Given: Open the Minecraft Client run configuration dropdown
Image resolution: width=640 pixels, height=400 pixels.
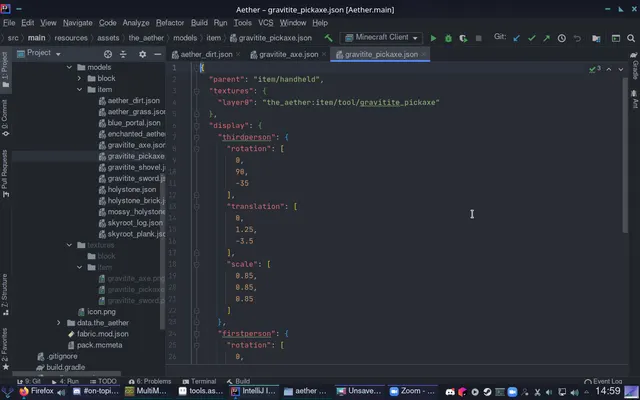Looking at the screenshot, I should pyautogui.click(x=382, y=38).
